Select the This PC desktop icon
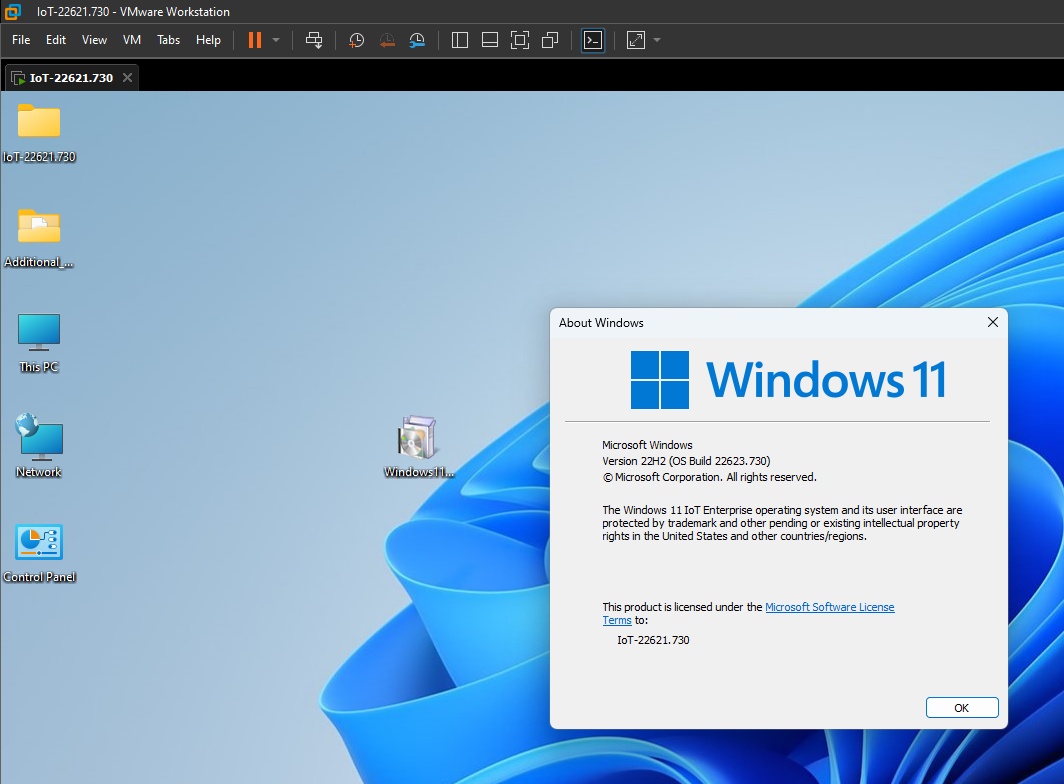 (x=39, y=343)
